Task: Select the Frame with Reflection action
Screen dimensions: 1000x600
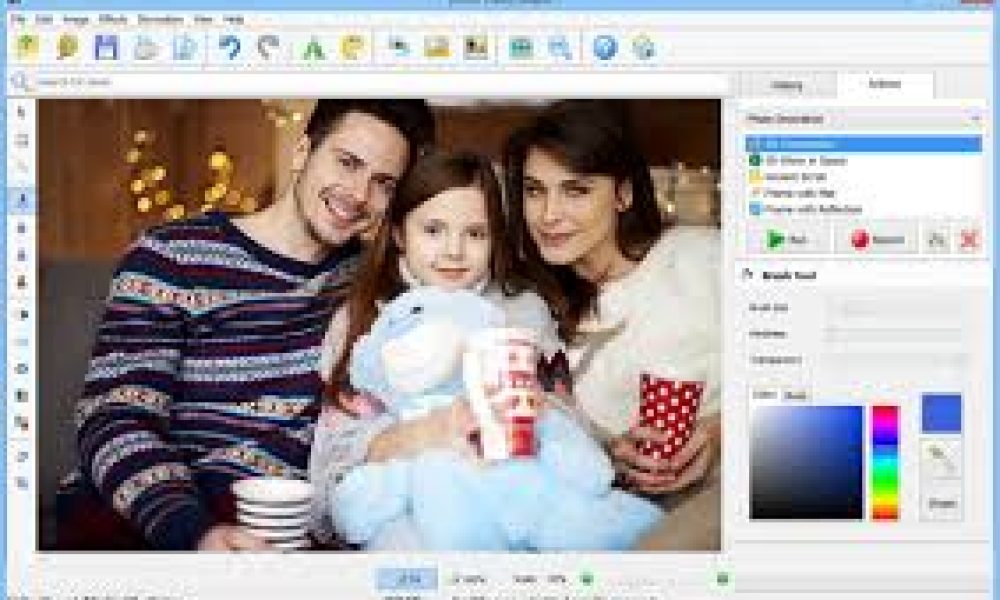Action: [864, 209]
